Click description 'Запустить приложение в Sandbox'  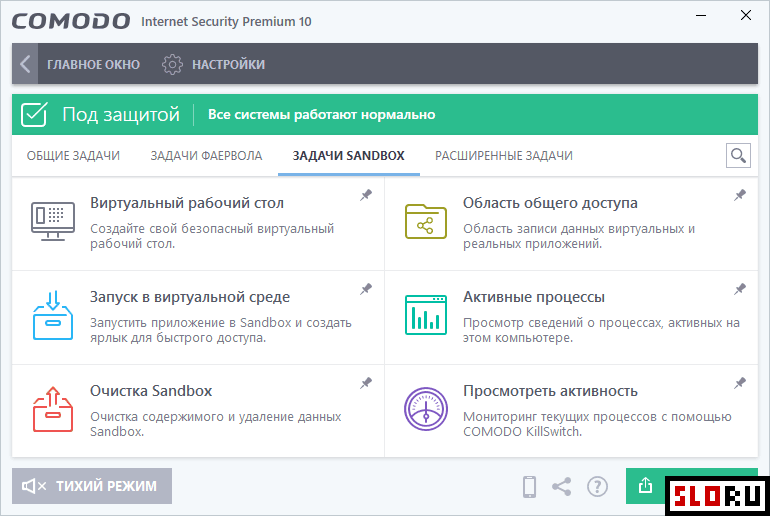(220, 330)
